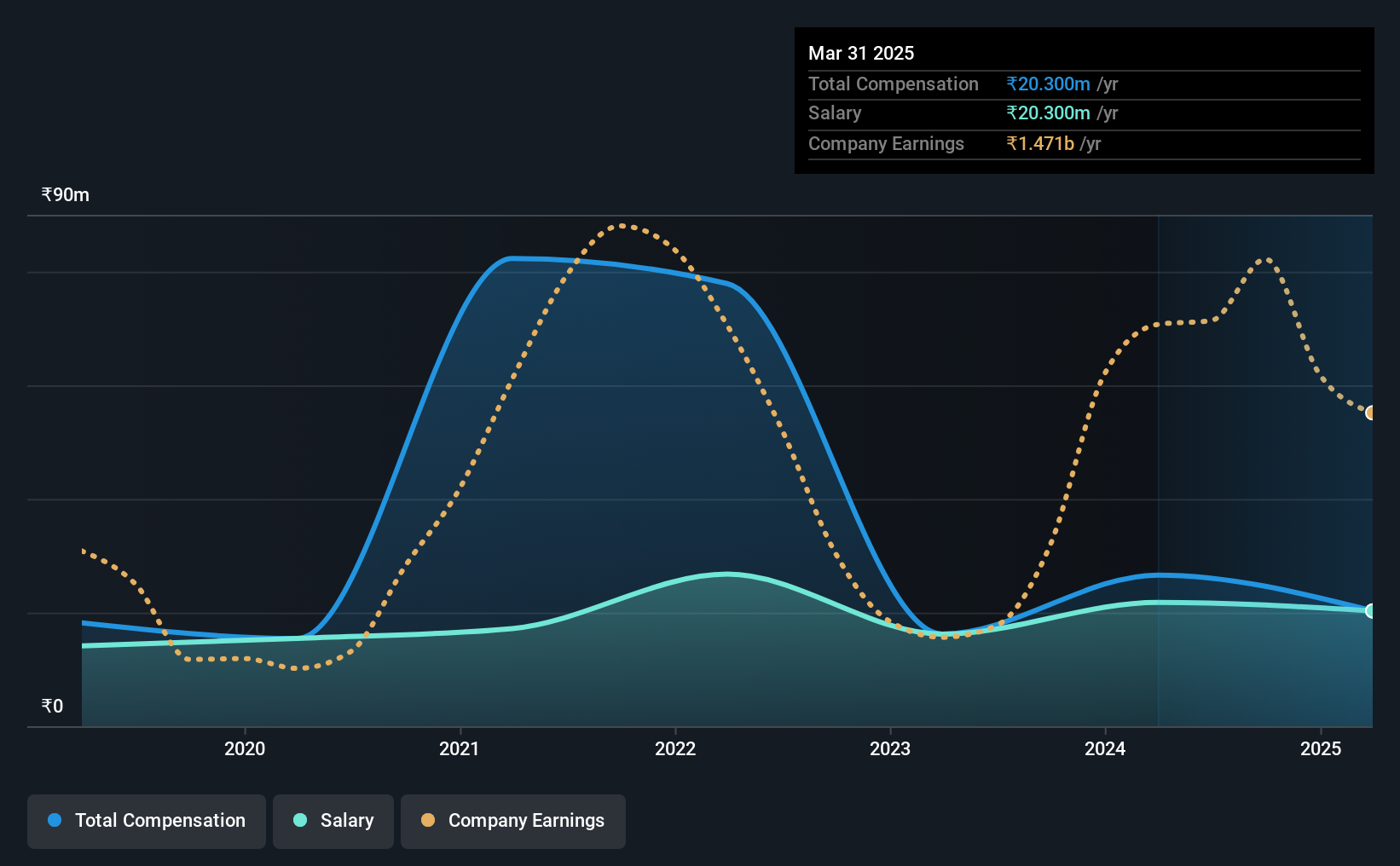Screen dimensions: 1400x866
Task: Click the orange Company Earnings legend dot
Action: point(428,820)
